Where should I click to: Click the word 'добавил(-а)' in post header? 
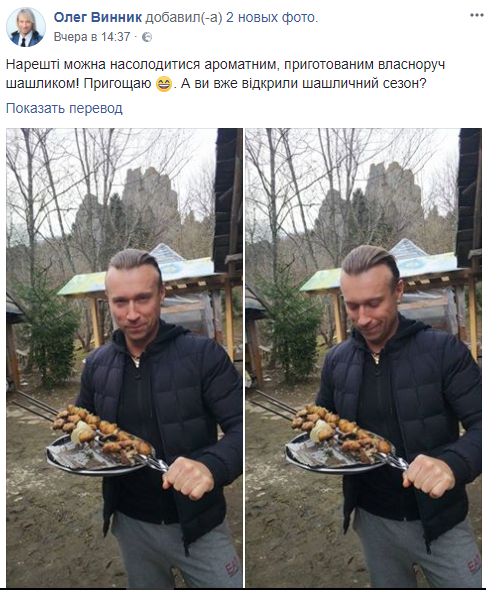[x=184, y=17]
